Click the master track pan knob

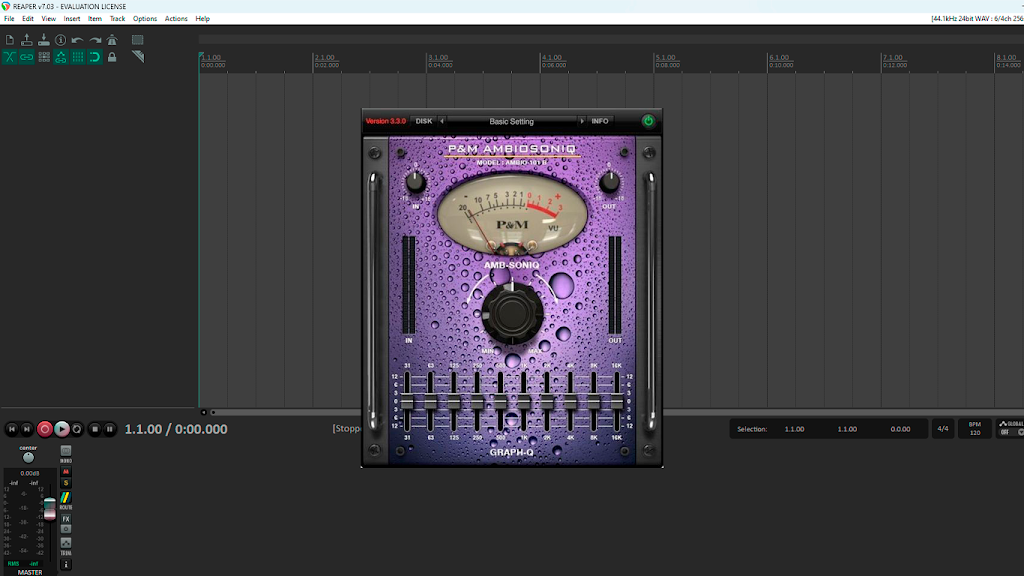[x=28, y=458]
